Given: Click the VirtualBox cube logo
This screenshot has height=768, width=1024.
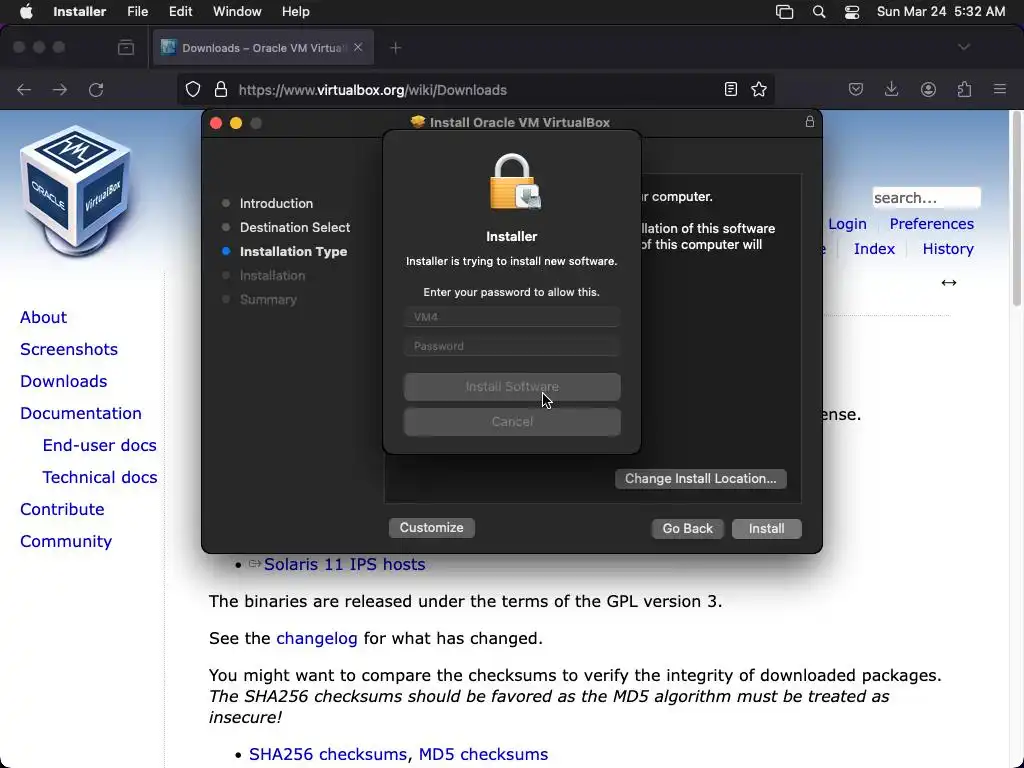Looking at the screenshot, I should (x=76, y=191).
